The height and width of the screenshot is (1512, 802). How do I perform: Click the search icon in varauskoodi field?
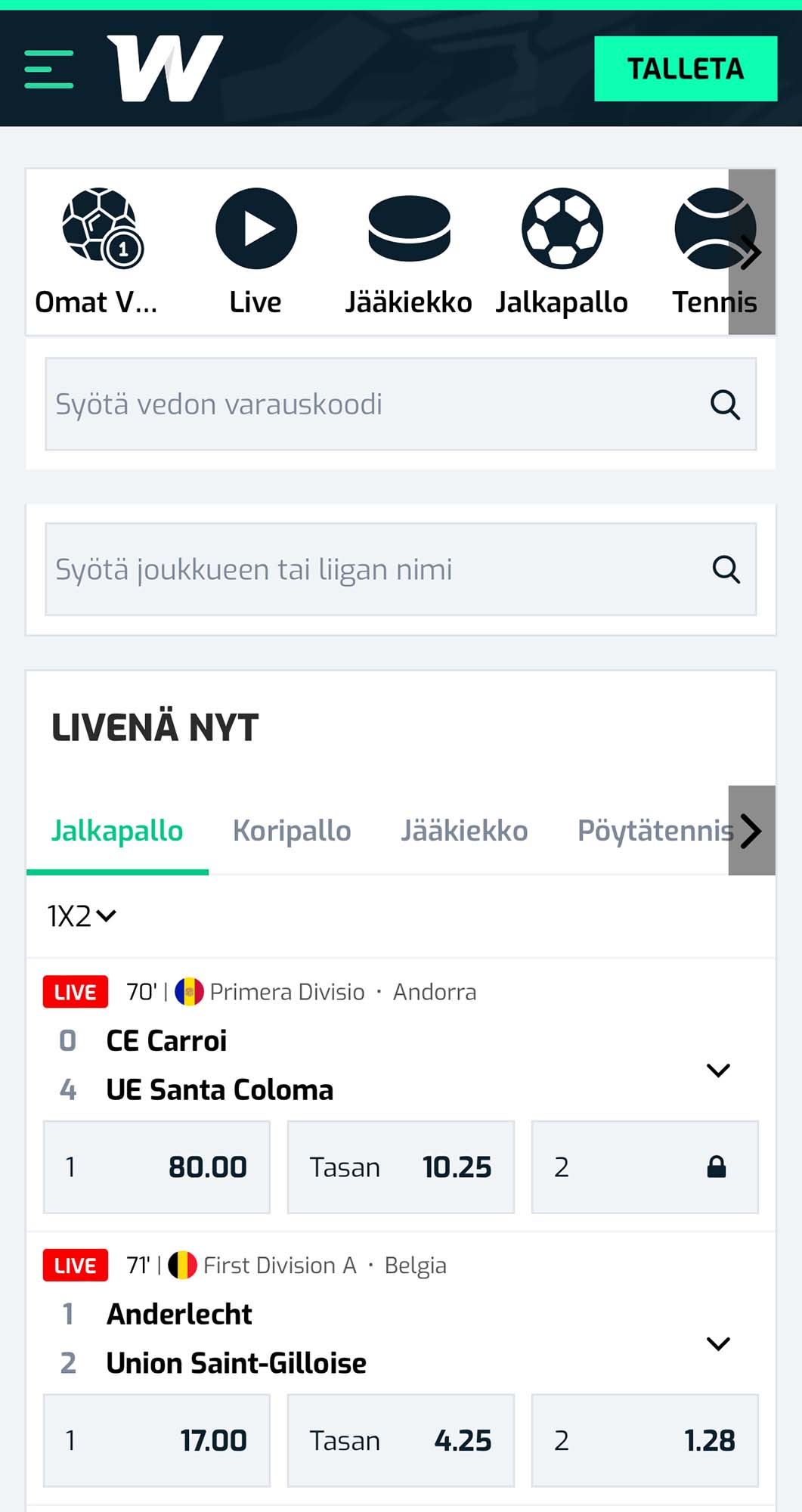pyautogui.click(x=725, y=404)
